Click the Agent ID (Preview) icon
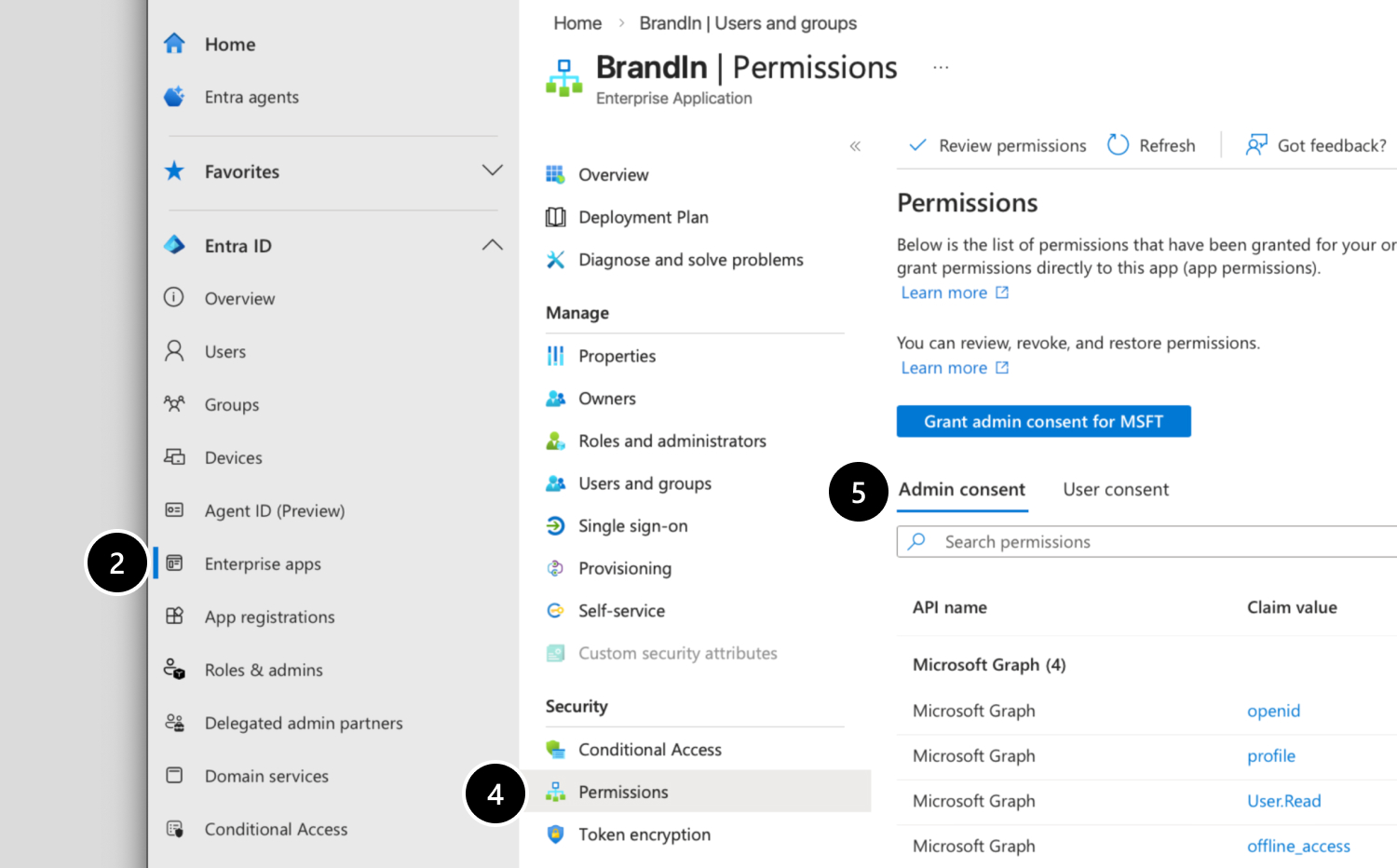This screenshot has height=868, width=1397. click(x=174, y=510)
